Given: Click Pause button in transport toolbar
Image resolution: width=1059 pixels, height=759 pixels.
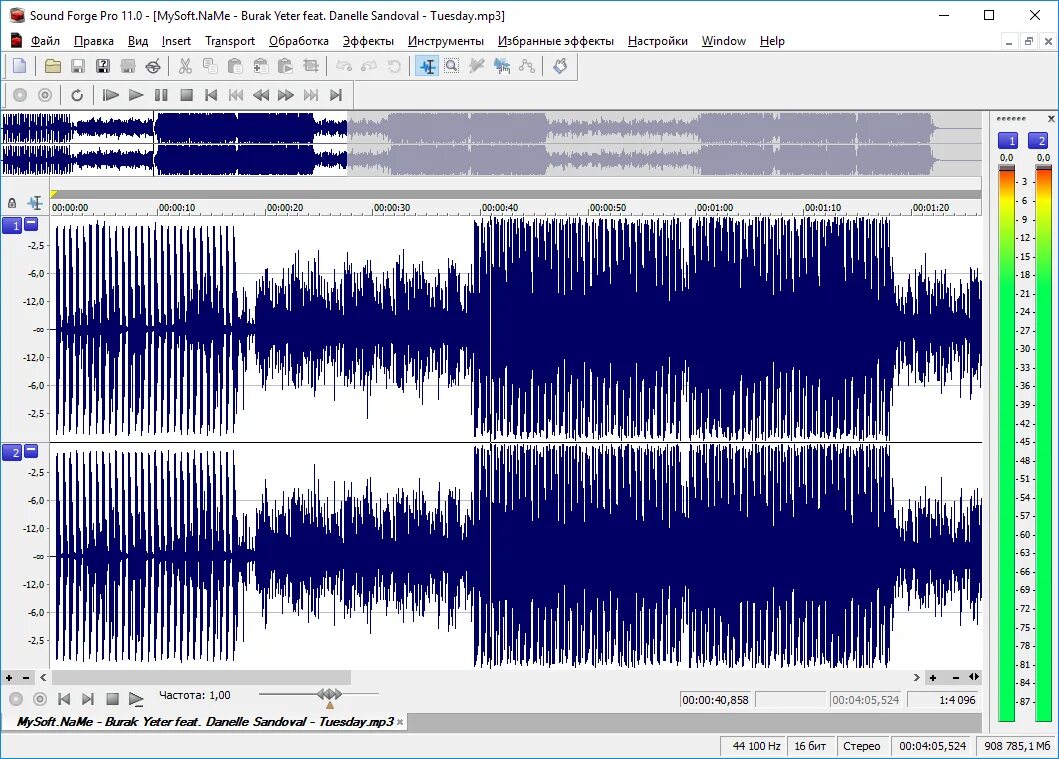Looking at the screenshot, I should click(161, 95).
